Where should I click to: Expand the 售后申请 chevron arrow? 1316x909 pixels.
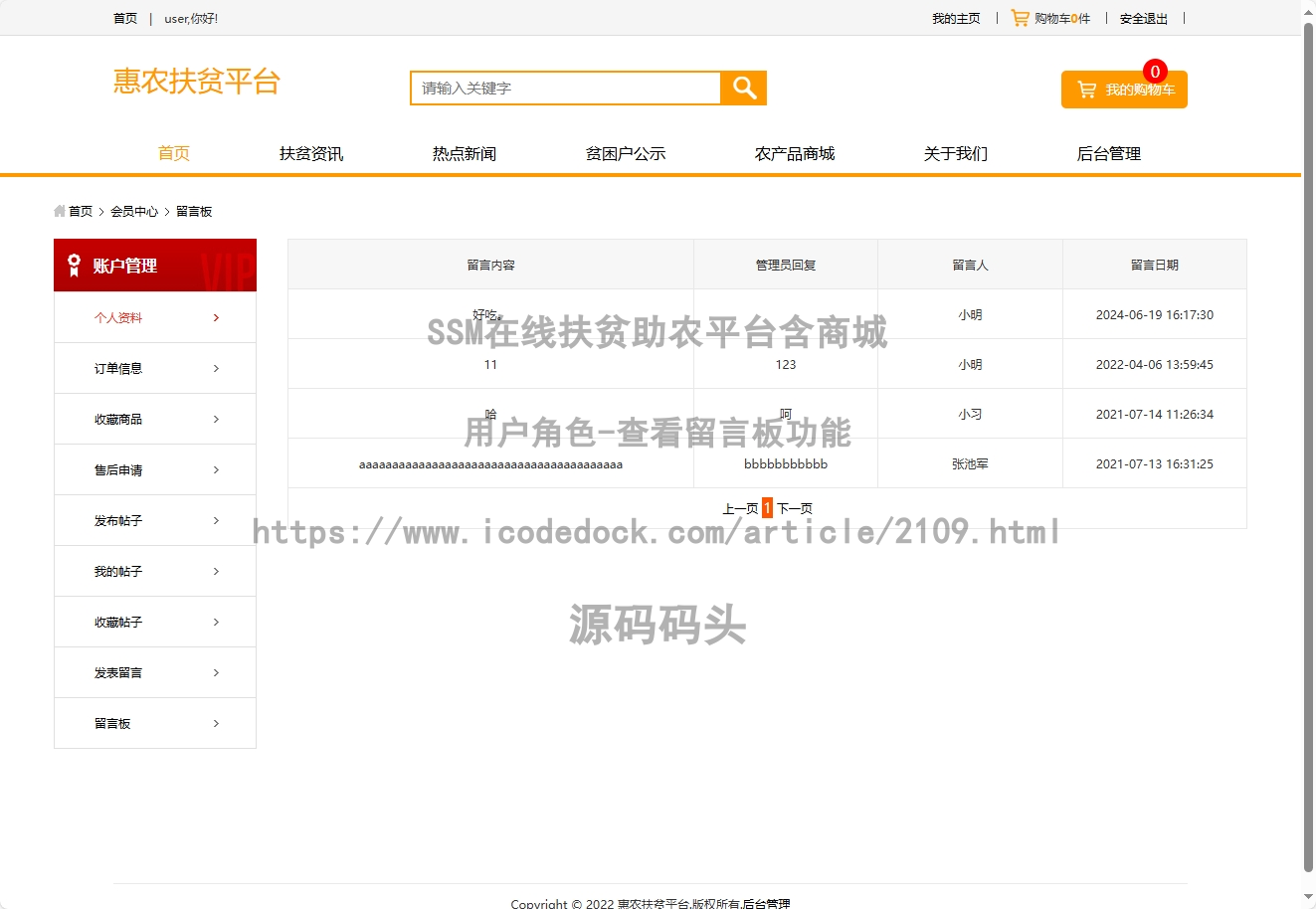point(216,469)
